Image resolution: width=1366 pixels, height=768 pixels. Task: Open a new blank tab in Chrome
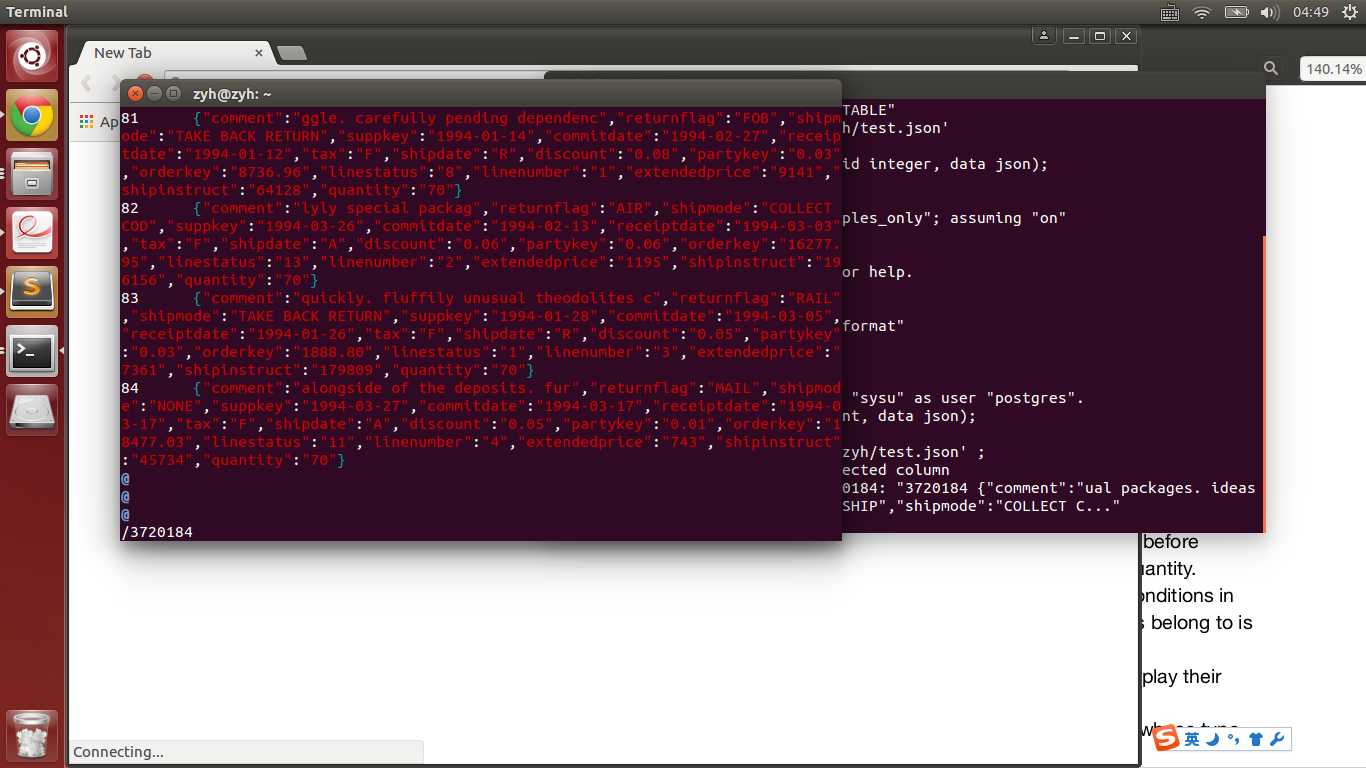click(291, 53)
